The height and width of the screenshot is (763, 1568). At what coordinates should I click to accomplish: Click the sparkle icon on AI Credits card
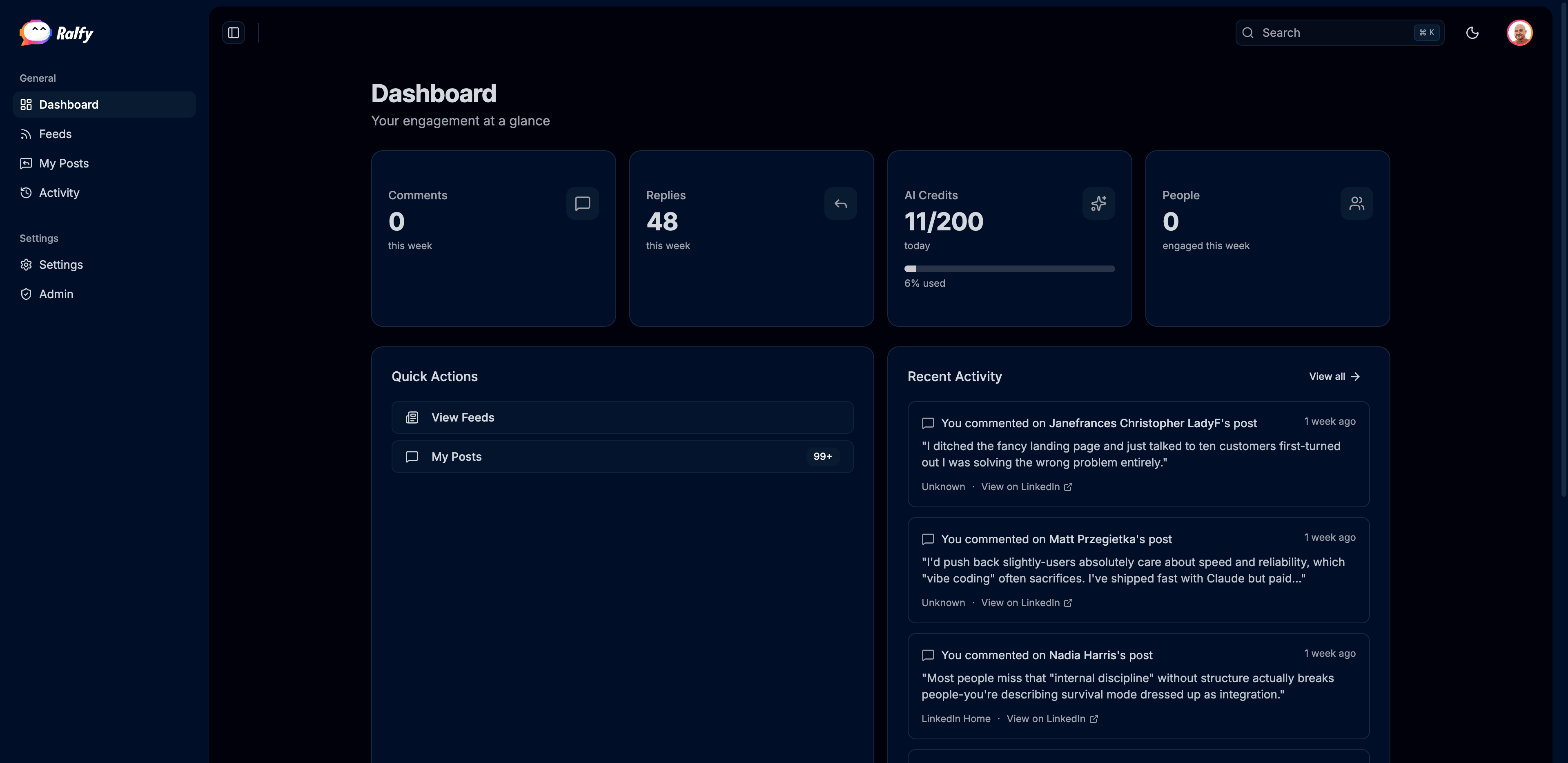tap(1099, 203)
